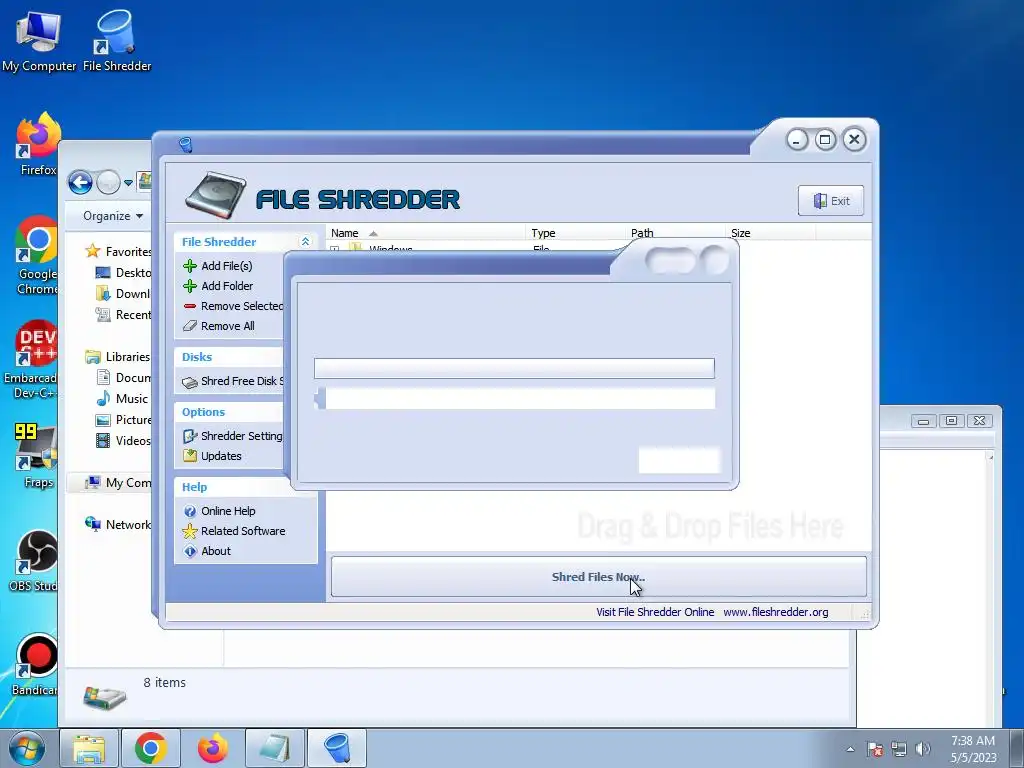Click the About info icon
1024x768 pixels.
point(190,551)
